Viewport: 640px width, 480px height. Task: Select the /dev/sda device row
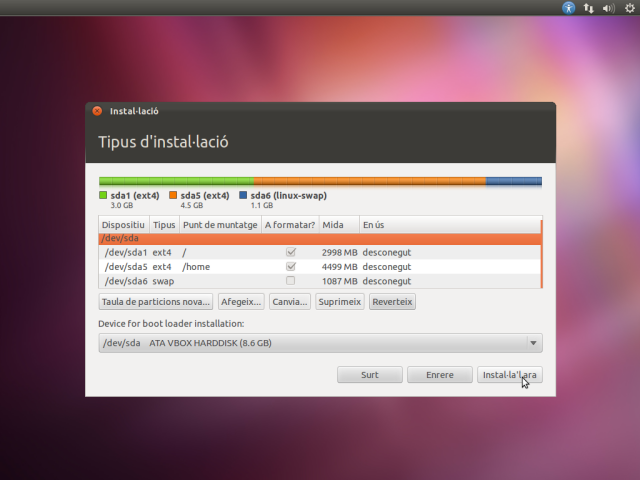pyautogui.click(x=320, y=238)
